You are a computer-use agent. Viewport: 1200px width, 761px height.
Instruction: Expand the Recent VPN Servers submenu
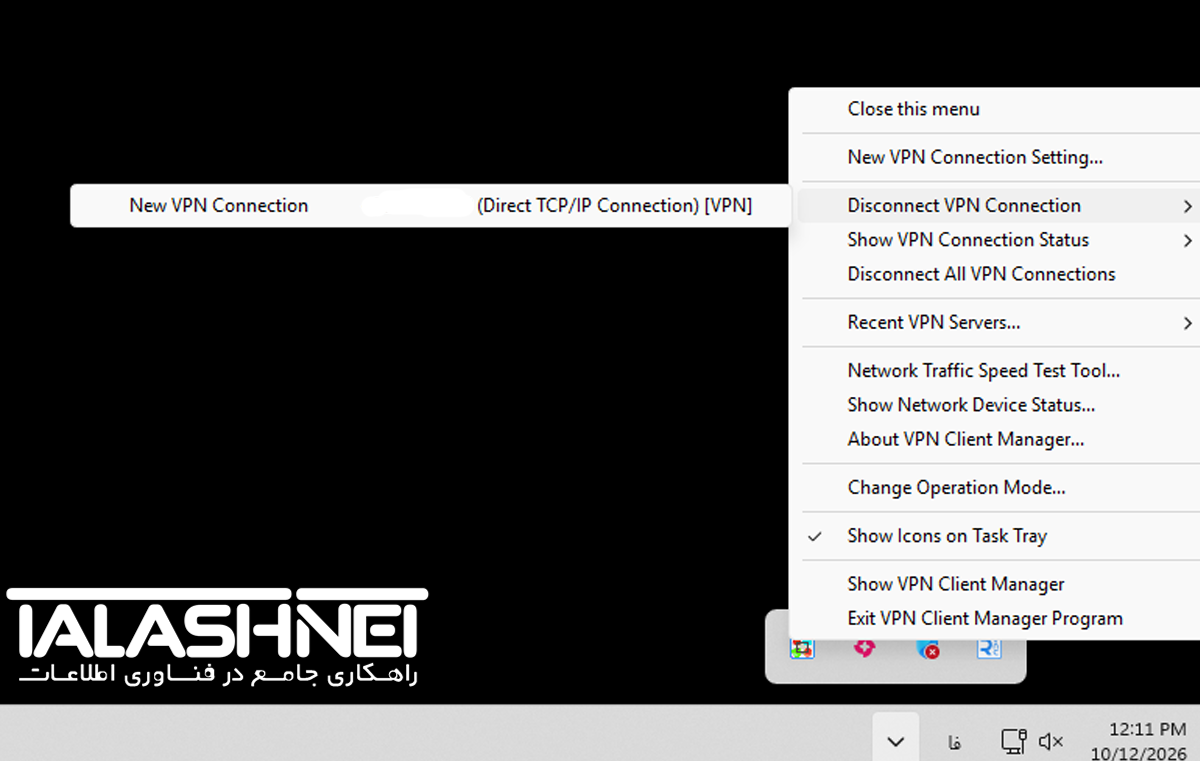click(x=998, y=323)
